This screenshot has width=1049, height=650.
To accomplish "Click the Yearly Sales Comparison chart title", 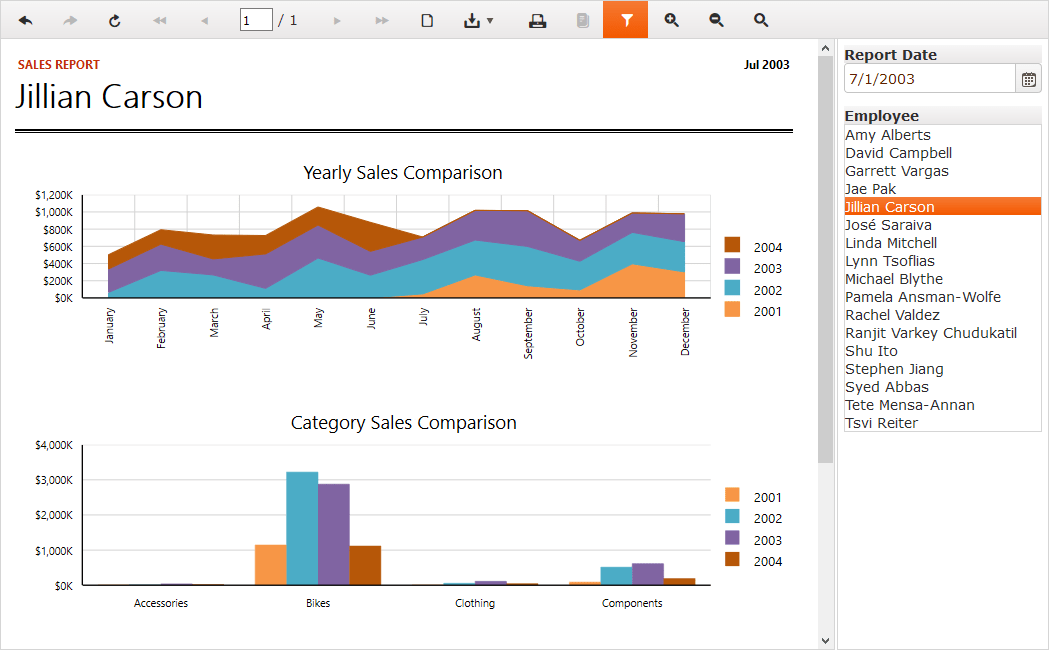I will pyautogui.click(x=403, y=173).
